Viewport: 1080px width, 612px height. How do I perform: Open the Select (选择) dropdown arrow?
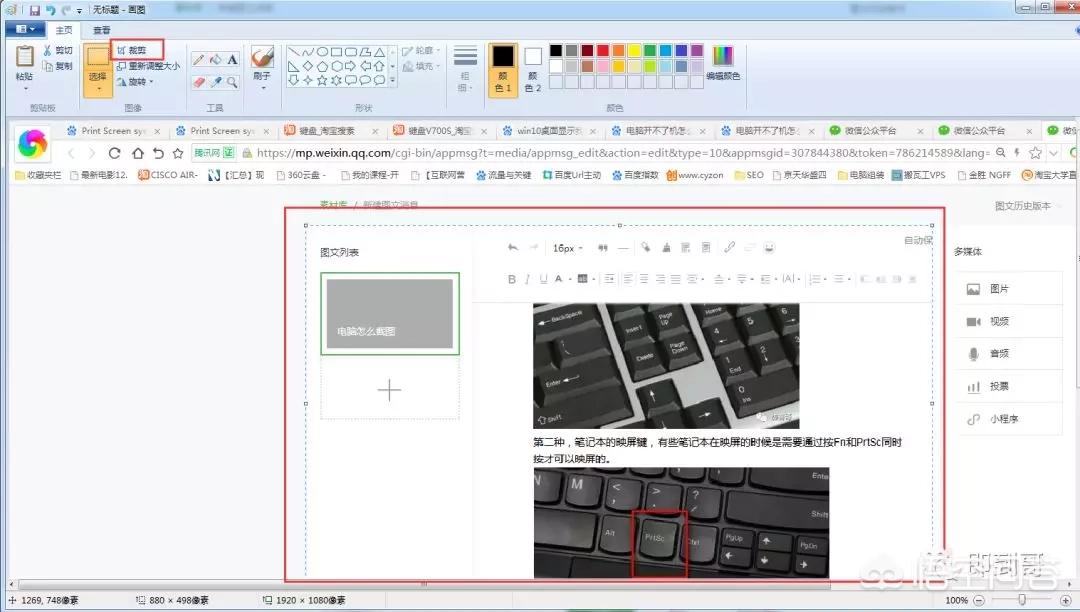(x=98, y=89)
